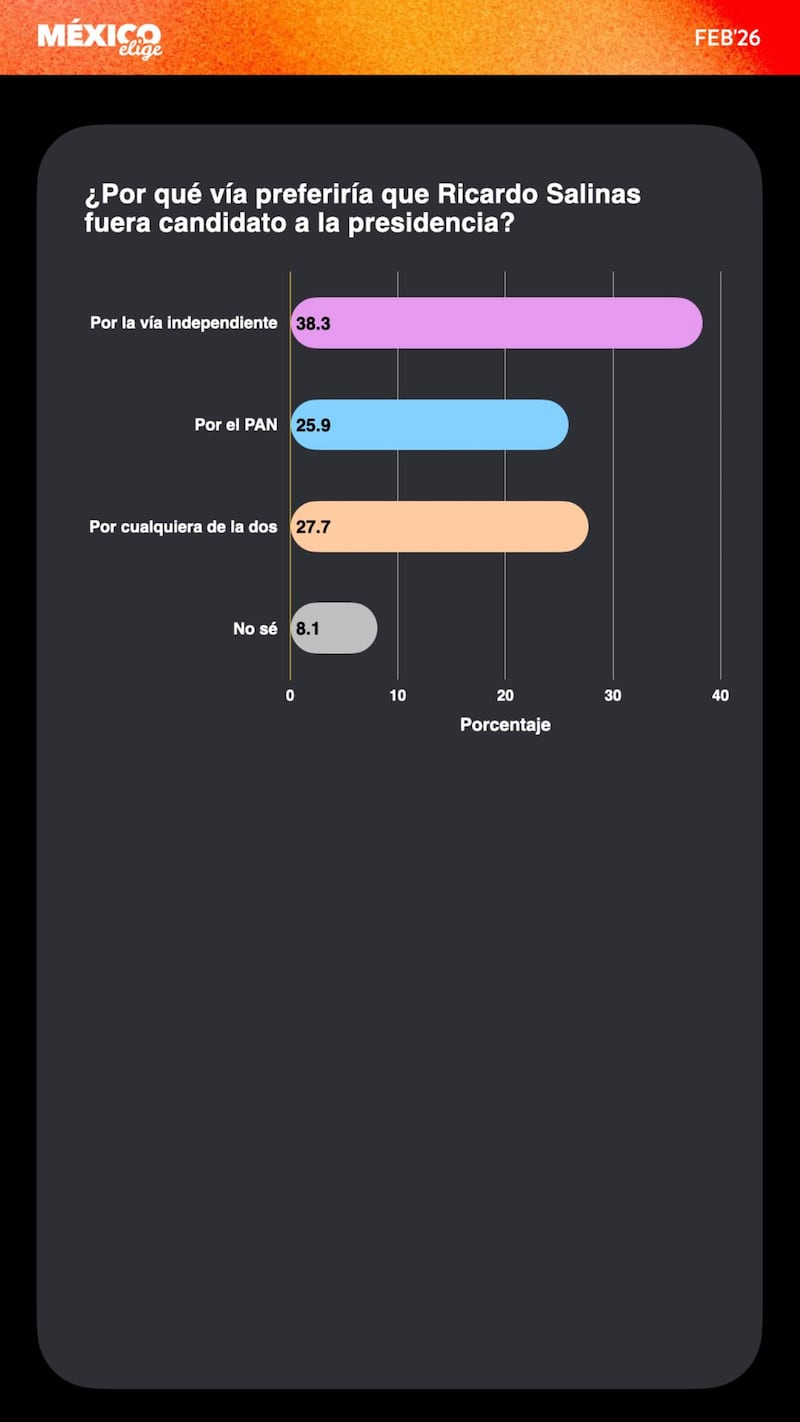The height and width of the screenshot is (1422, 800).
Task: Select the "No sé" category label
Action: pos(255,629)
